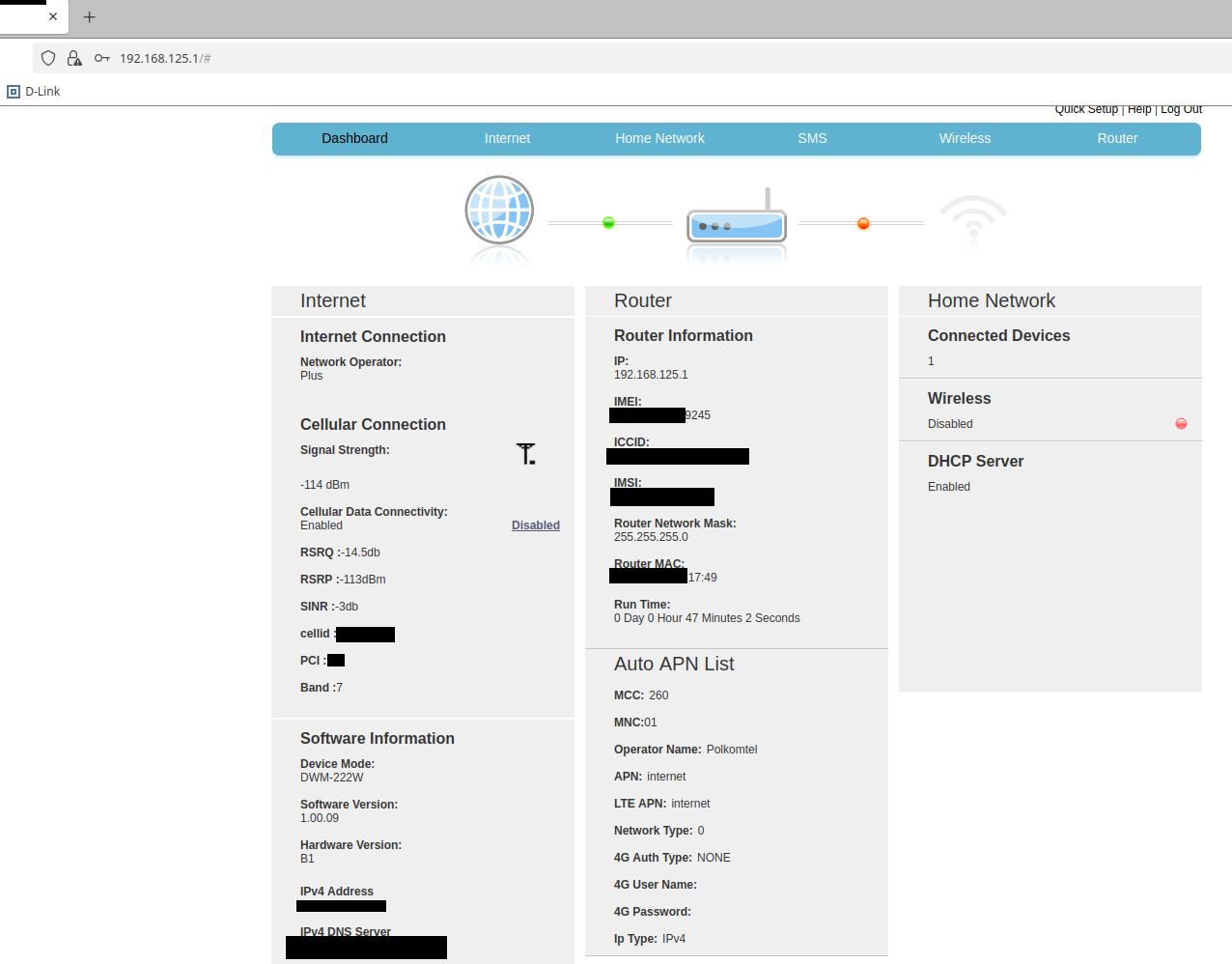Click the software version 1.00.09
1232x964 pixels.
point(319,818)
